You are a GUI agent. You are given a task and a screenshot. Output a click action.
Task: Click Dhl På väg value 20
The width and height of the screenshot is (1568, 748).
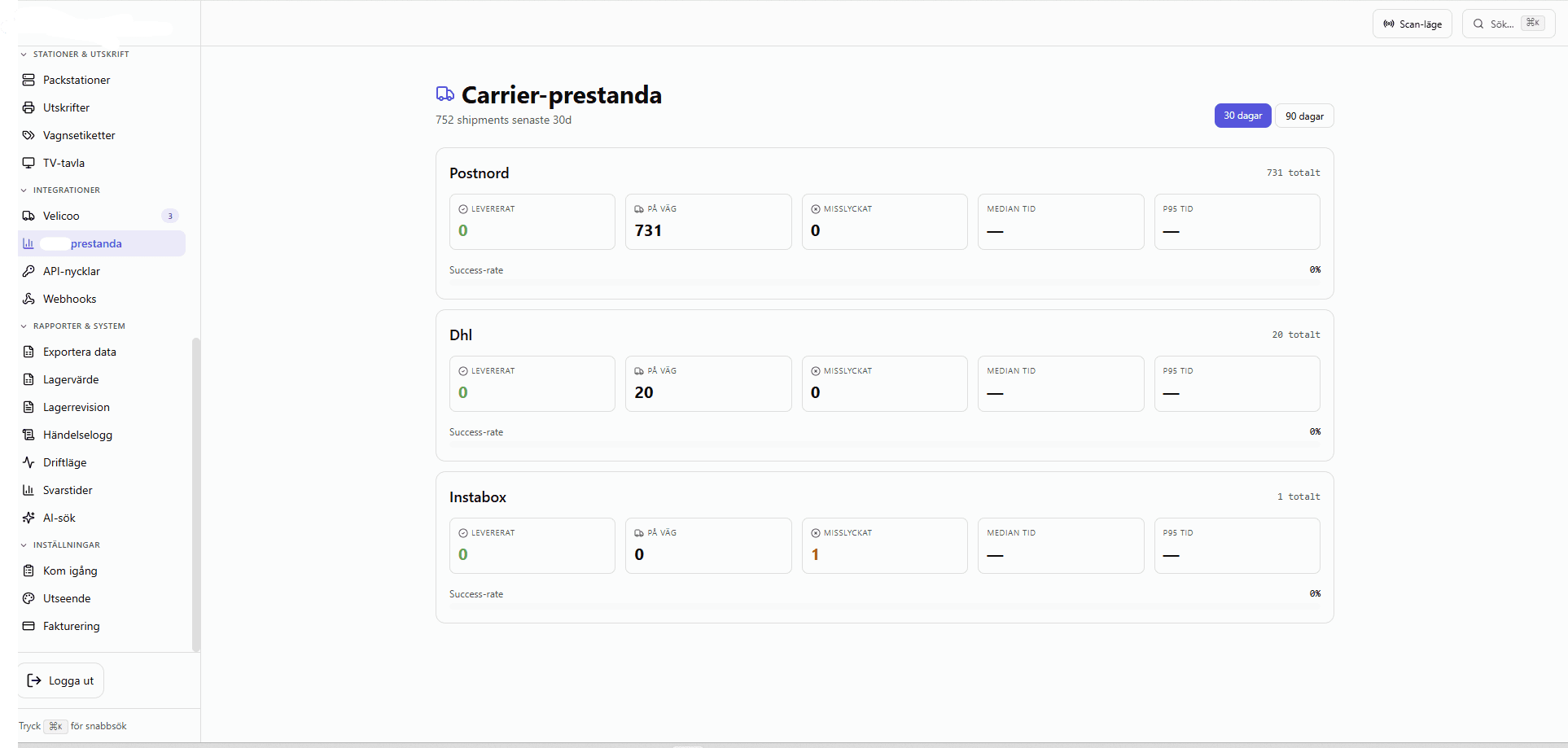[644, 392]
